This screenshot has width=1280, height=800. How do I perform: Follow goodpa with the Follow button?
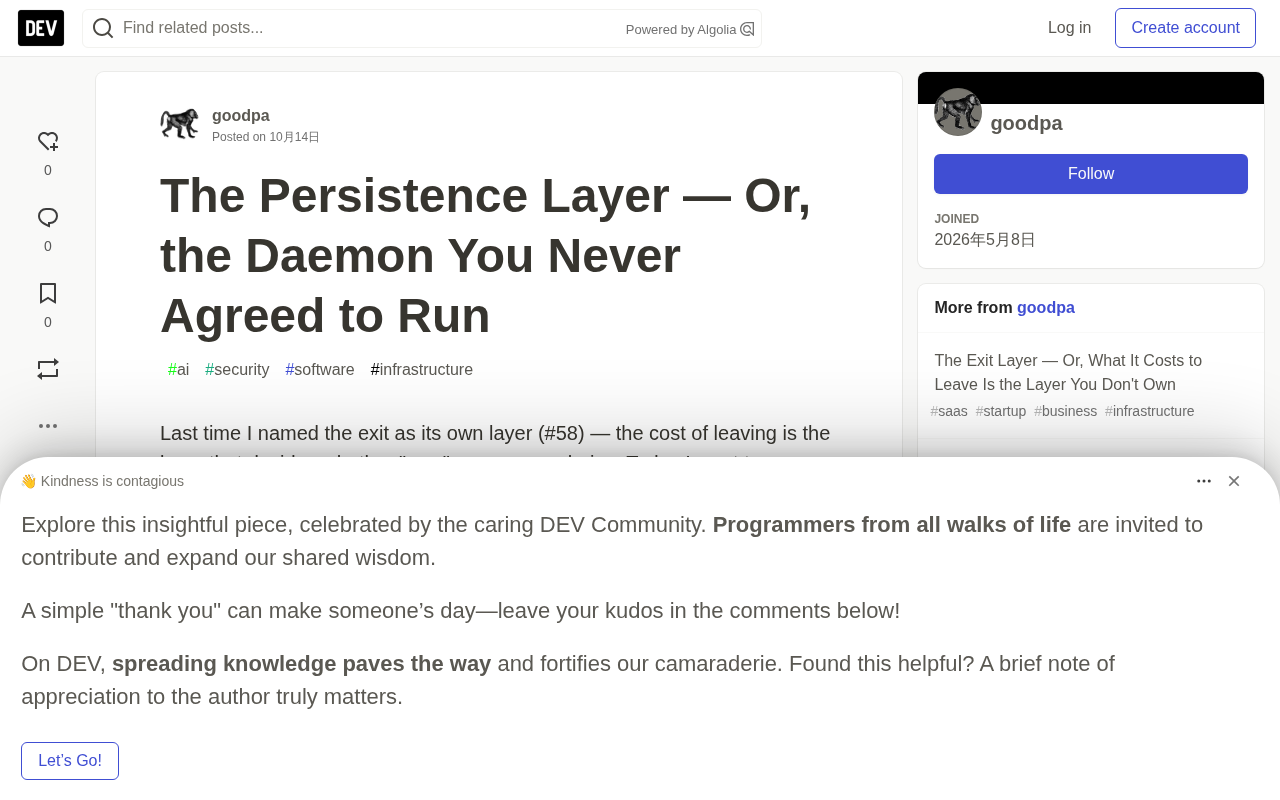pos(1091,174)
